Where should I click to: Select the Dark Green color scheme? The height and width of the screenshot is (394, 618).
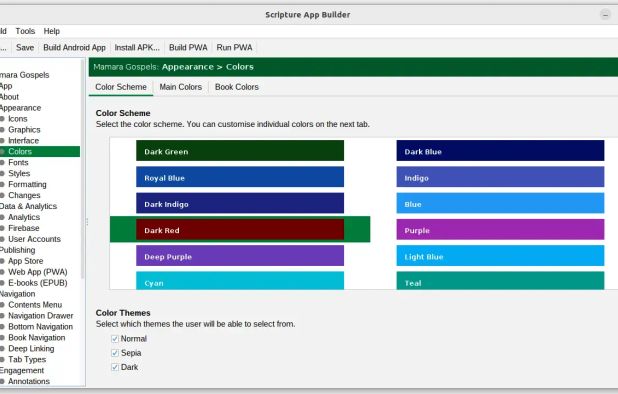tap(240, 151)
